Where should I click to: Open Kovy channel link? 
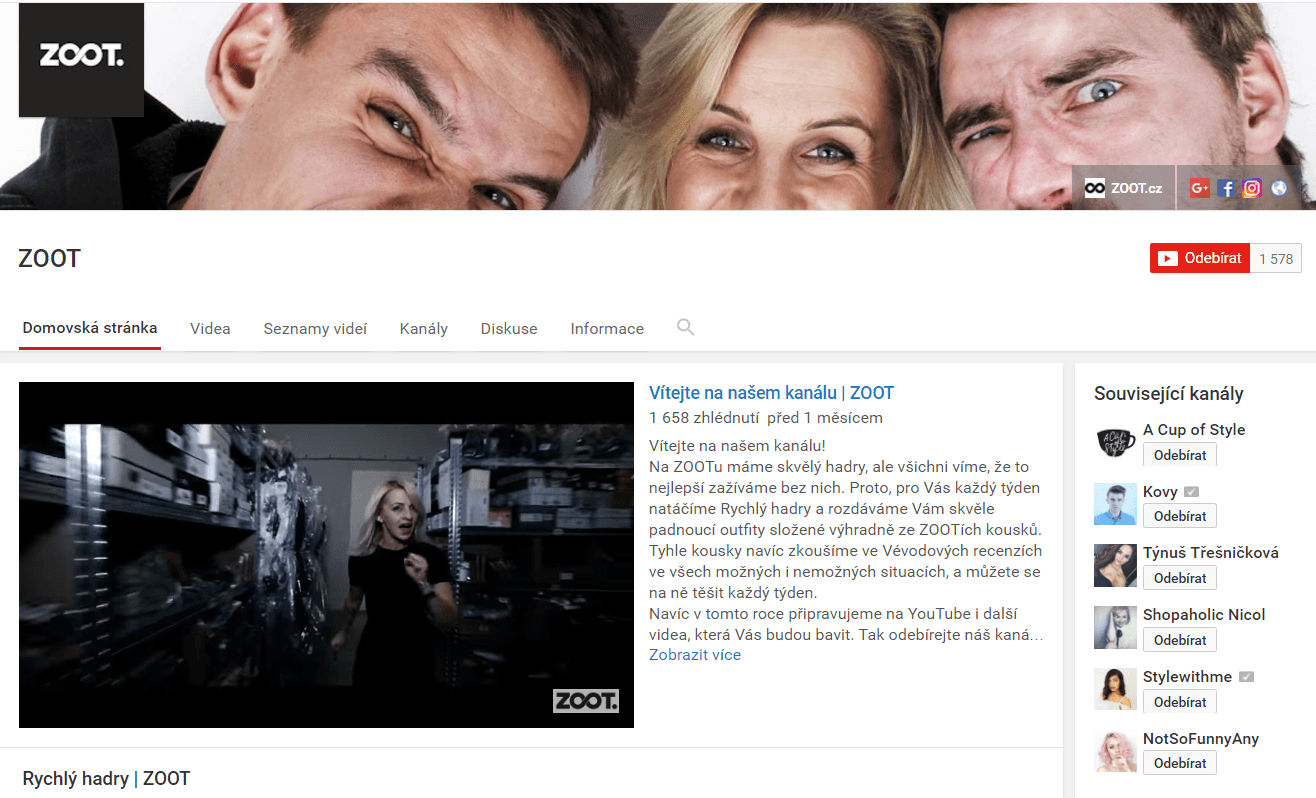(x=1160, y=492)
